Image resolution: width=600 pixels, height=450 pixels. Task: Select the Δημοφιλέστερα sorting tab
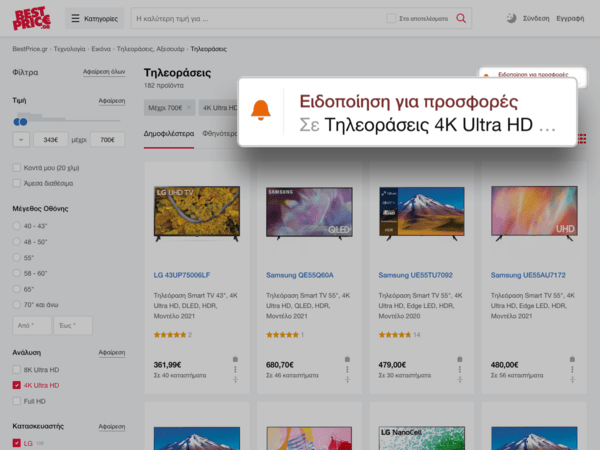coord(168,132)
